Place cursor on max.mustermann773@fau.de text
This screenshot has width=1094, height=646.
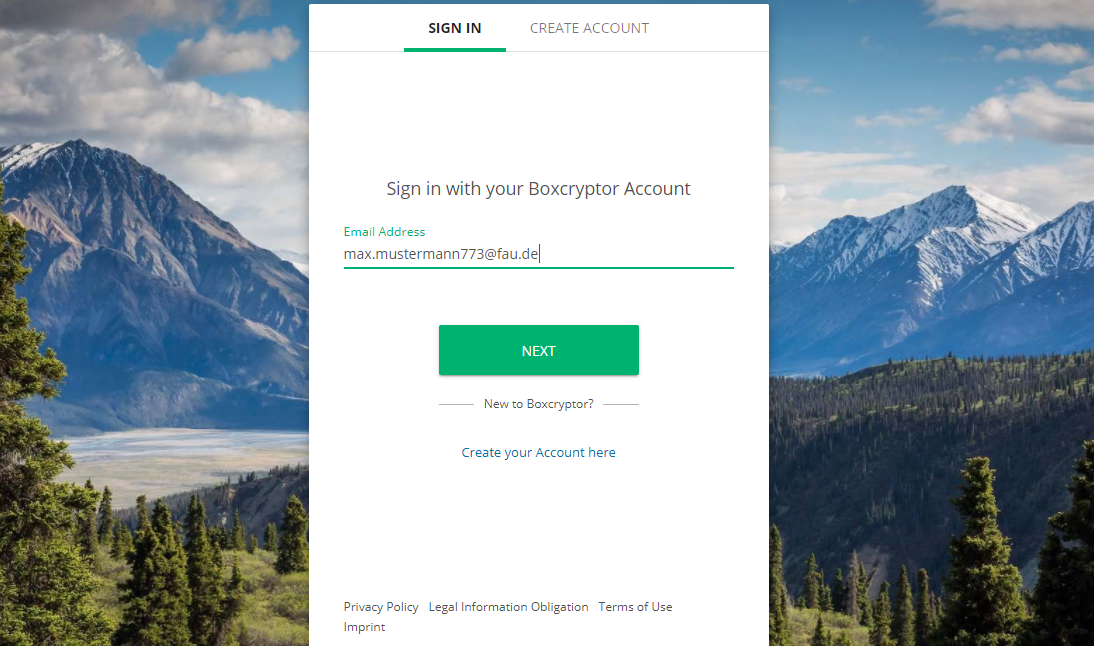441,254
